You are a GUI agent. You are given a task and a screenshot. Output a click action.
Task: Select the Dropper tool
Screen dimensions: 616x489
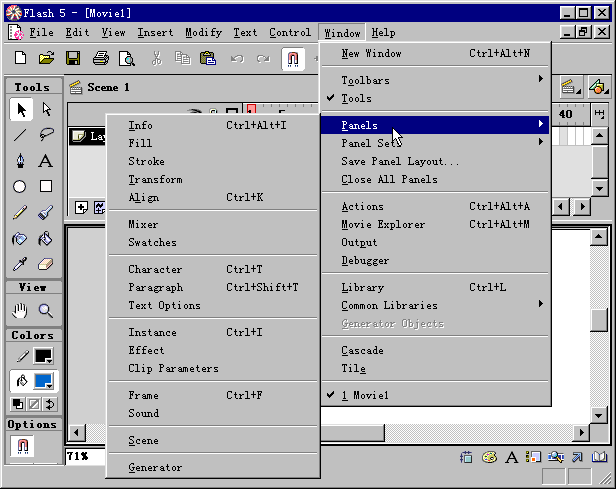click(20, 264)
